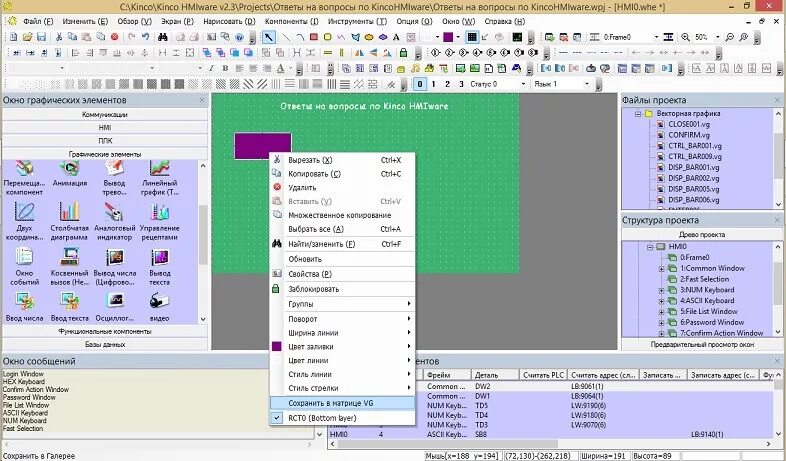Open the Язык 1 language dropdown
This screenshot has height=461, width=786.
pyautogui.click(x=587, y=84)
